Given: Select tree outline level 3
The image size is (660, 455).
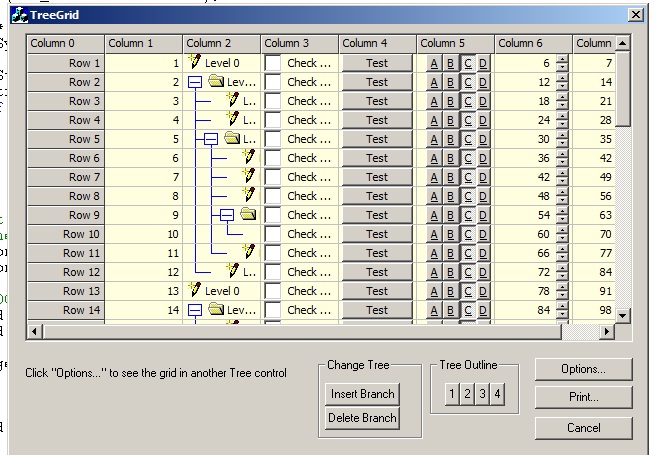Looking at the screenshot, I should 482,394.
